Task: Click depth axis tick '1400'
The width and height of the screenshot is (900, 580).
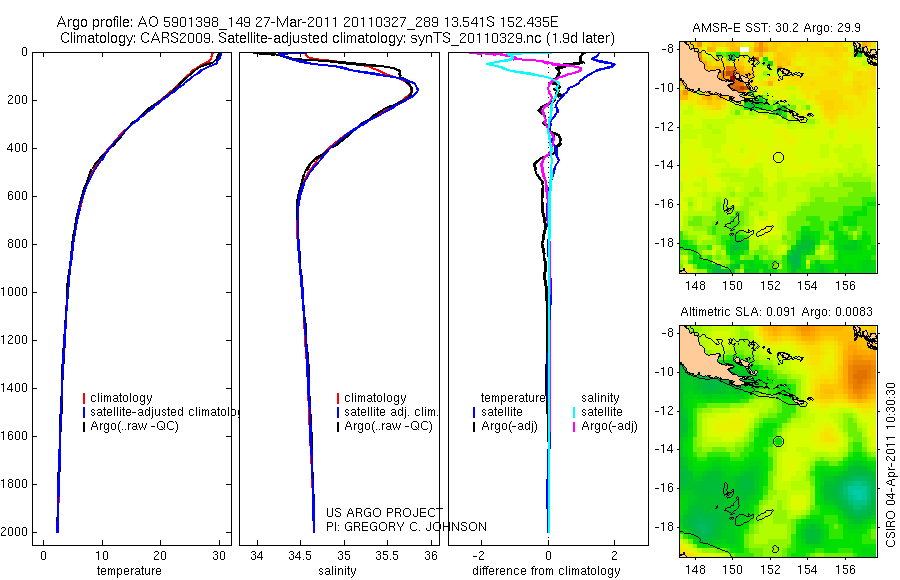Action: 14,388
